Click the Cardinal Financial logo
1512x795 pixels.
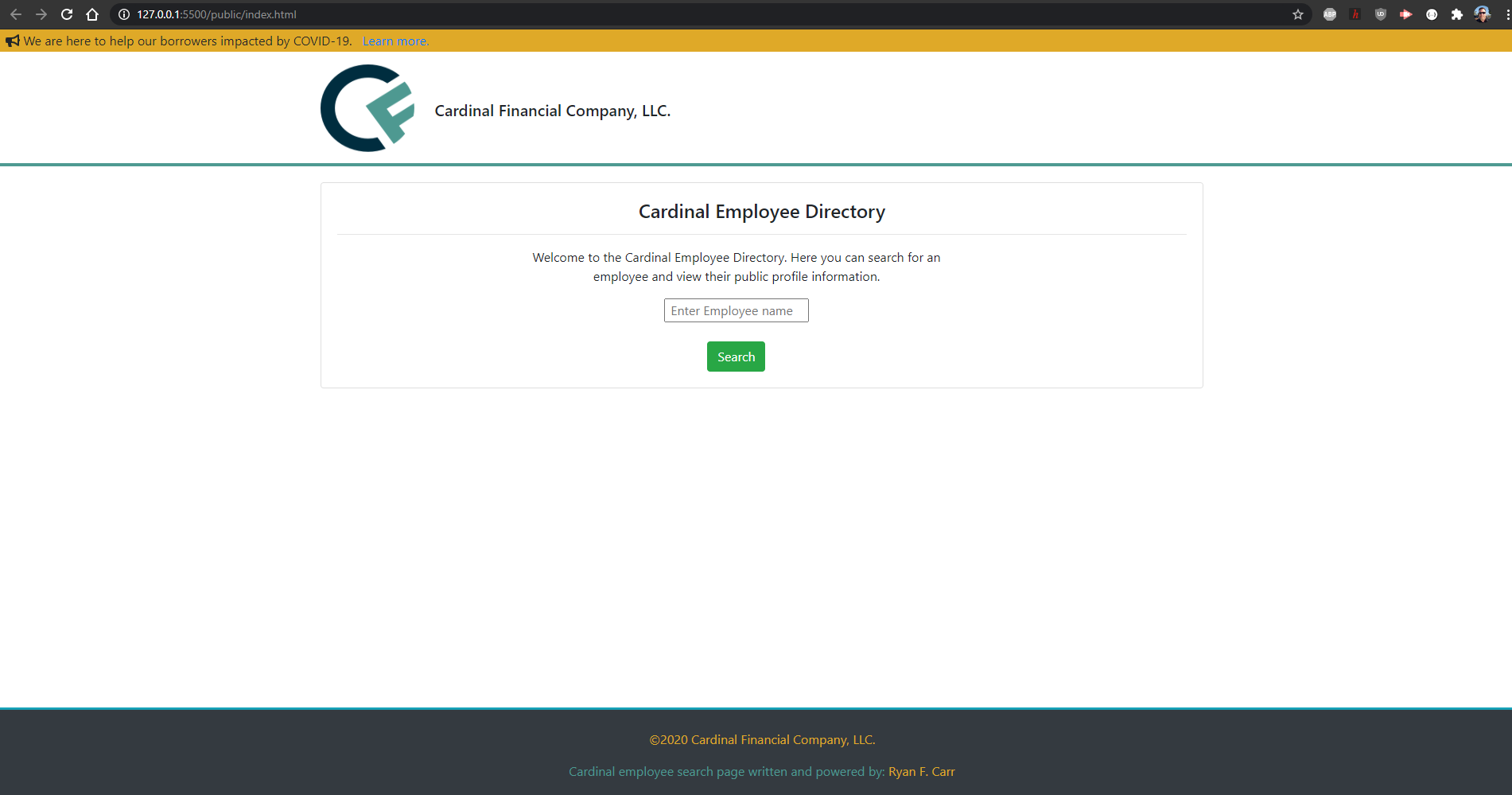click(x=365, y=108)
